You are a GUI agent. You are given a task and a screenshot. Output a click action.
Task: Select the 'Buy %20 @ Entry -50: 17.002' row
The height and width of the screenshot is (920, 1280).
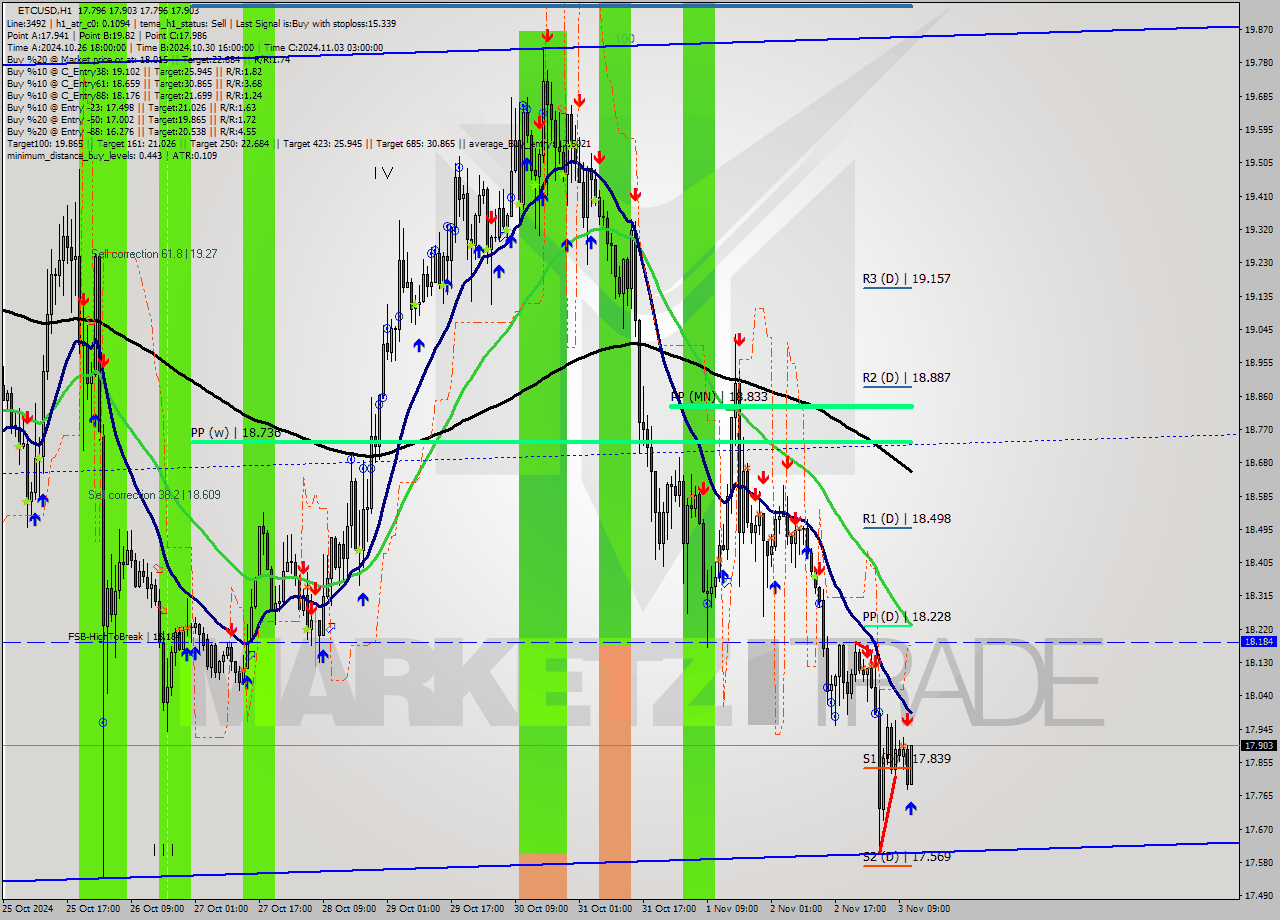[x=131, y=119]
